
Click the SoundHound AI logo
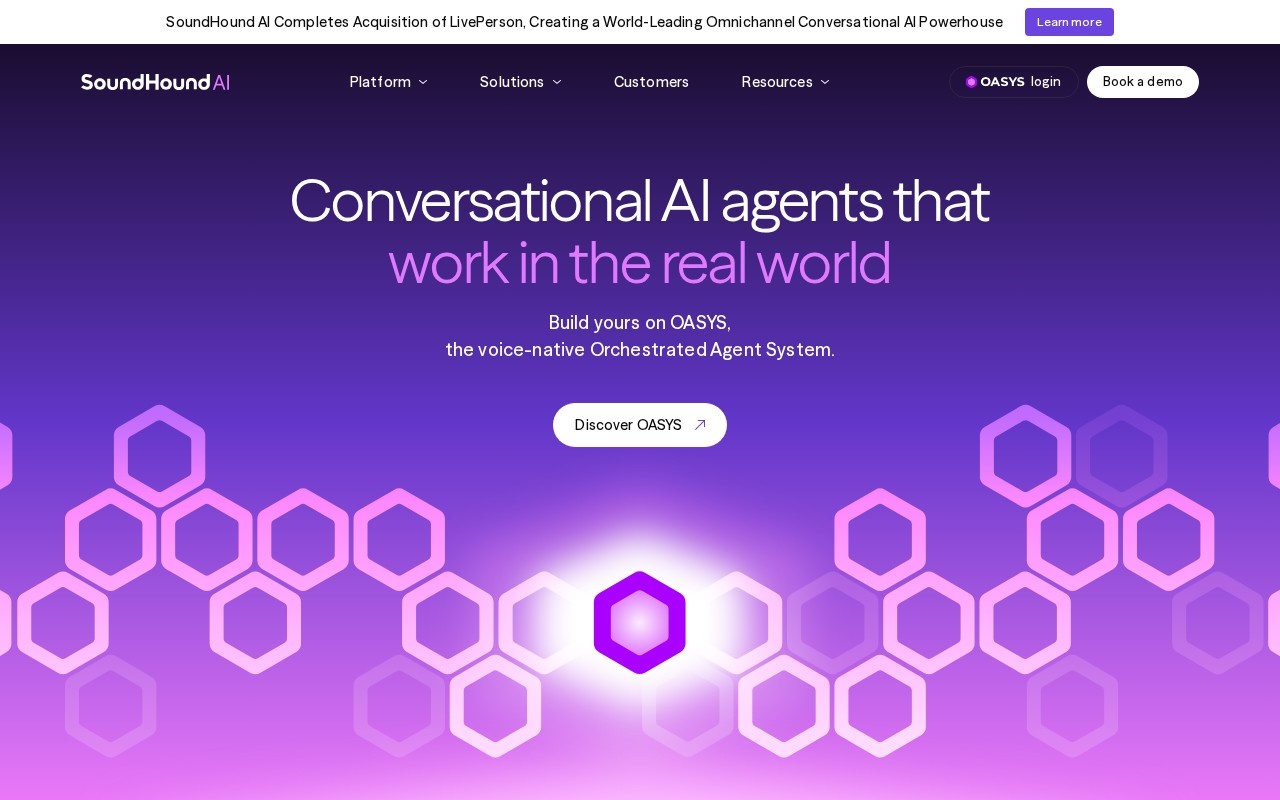tap(155, 82)
